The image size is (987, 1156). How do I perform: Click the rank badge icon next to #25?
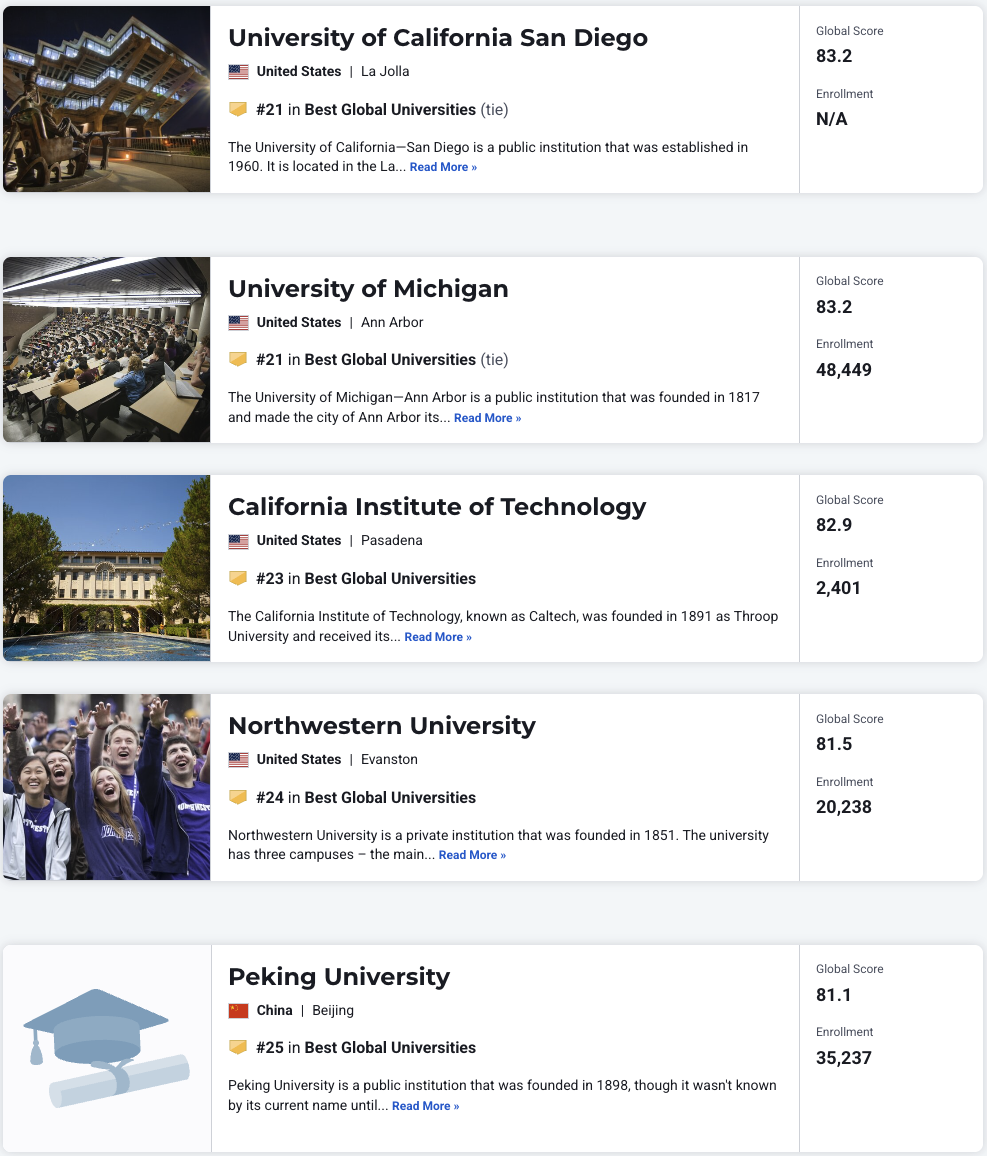[x=237, y=1047]
